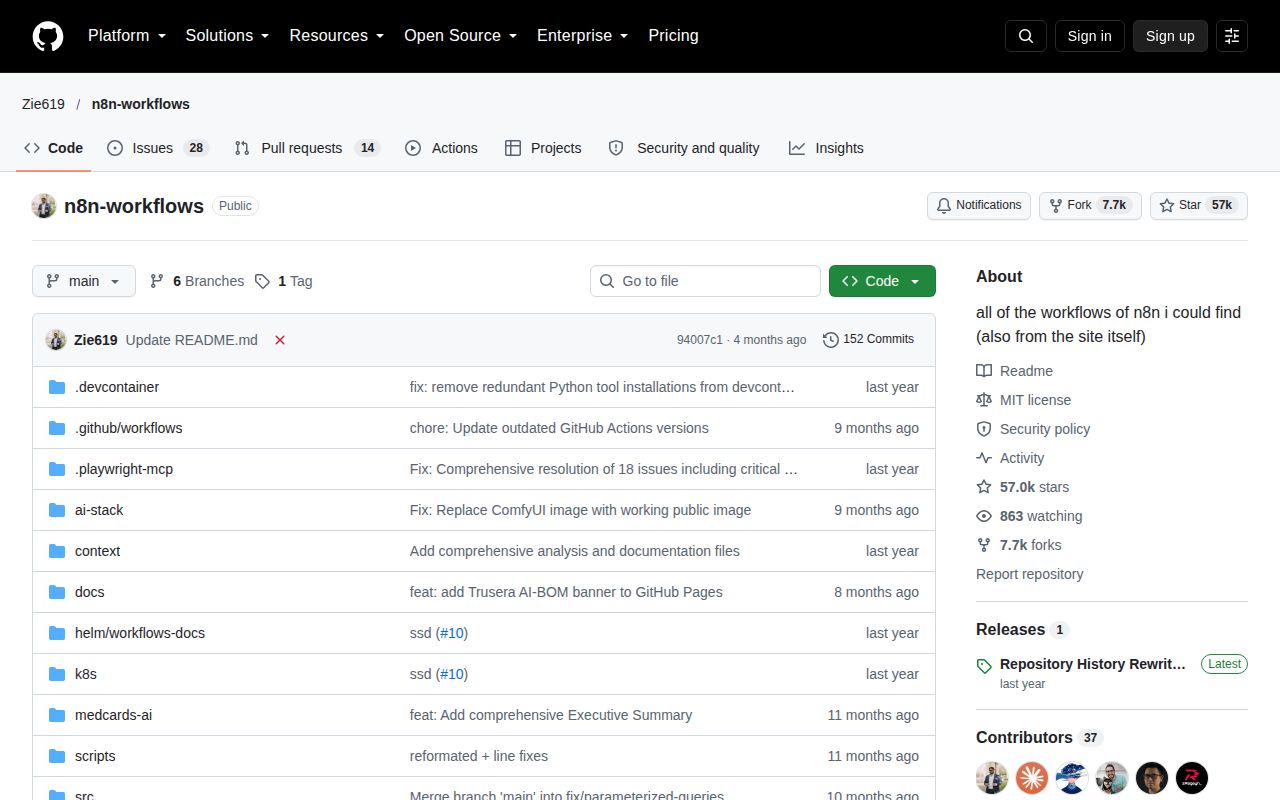View the 863 watching link
1280x800 pixels.
coord(1029,516)
